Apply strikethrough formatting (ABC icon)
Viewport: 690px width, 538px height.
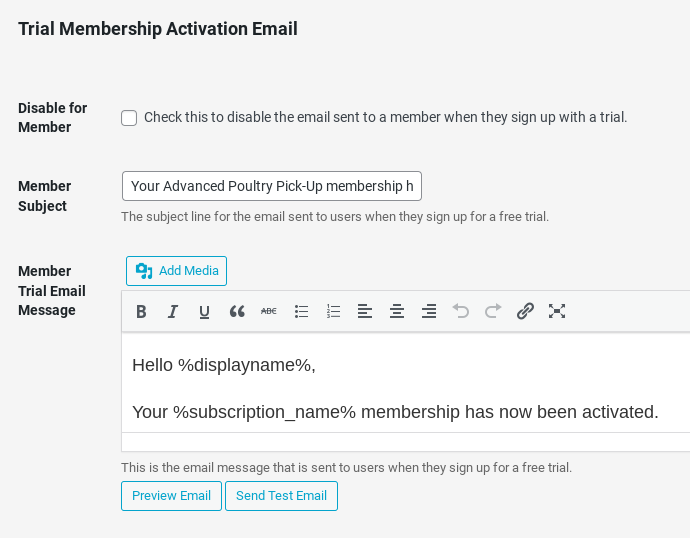click(x=269, y=311)
